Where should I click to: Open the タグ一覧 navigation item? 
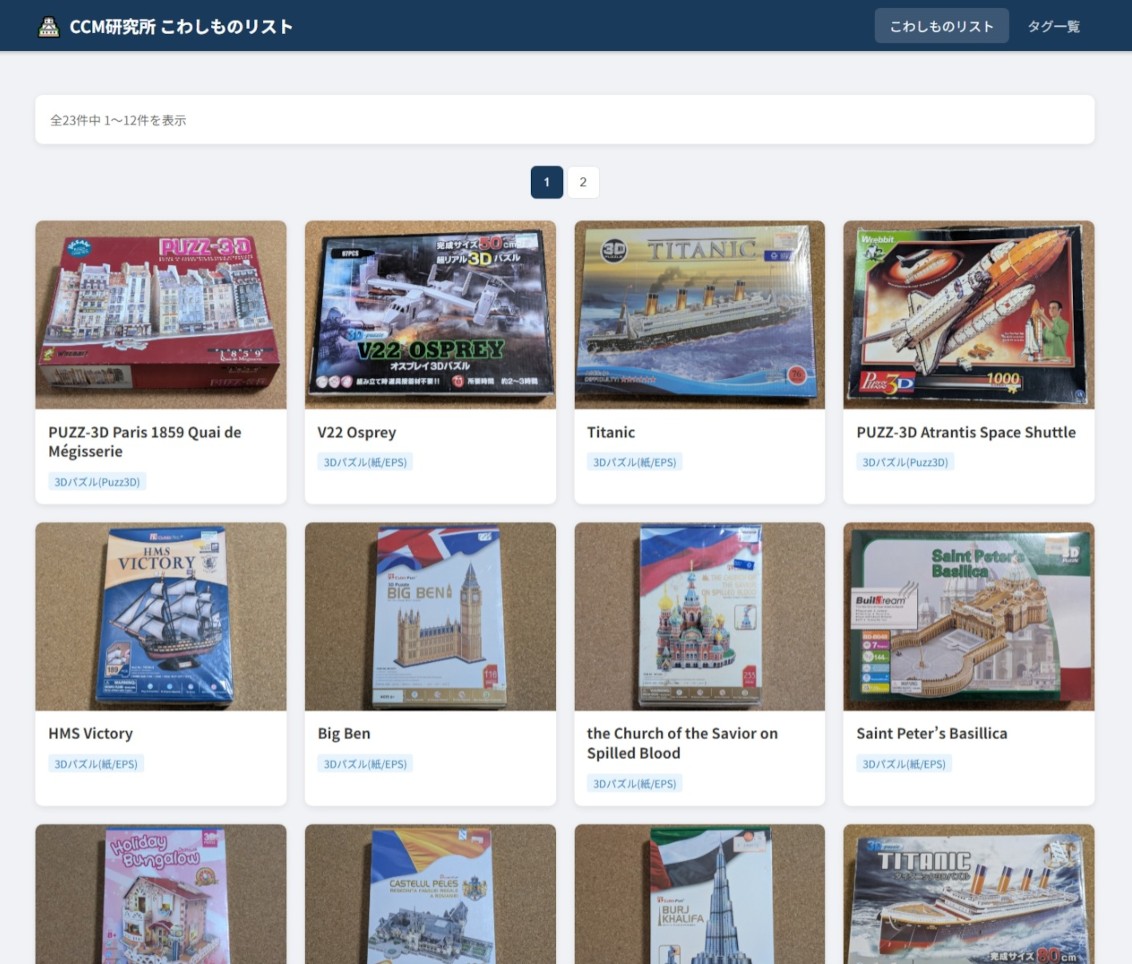[1053, 26]
